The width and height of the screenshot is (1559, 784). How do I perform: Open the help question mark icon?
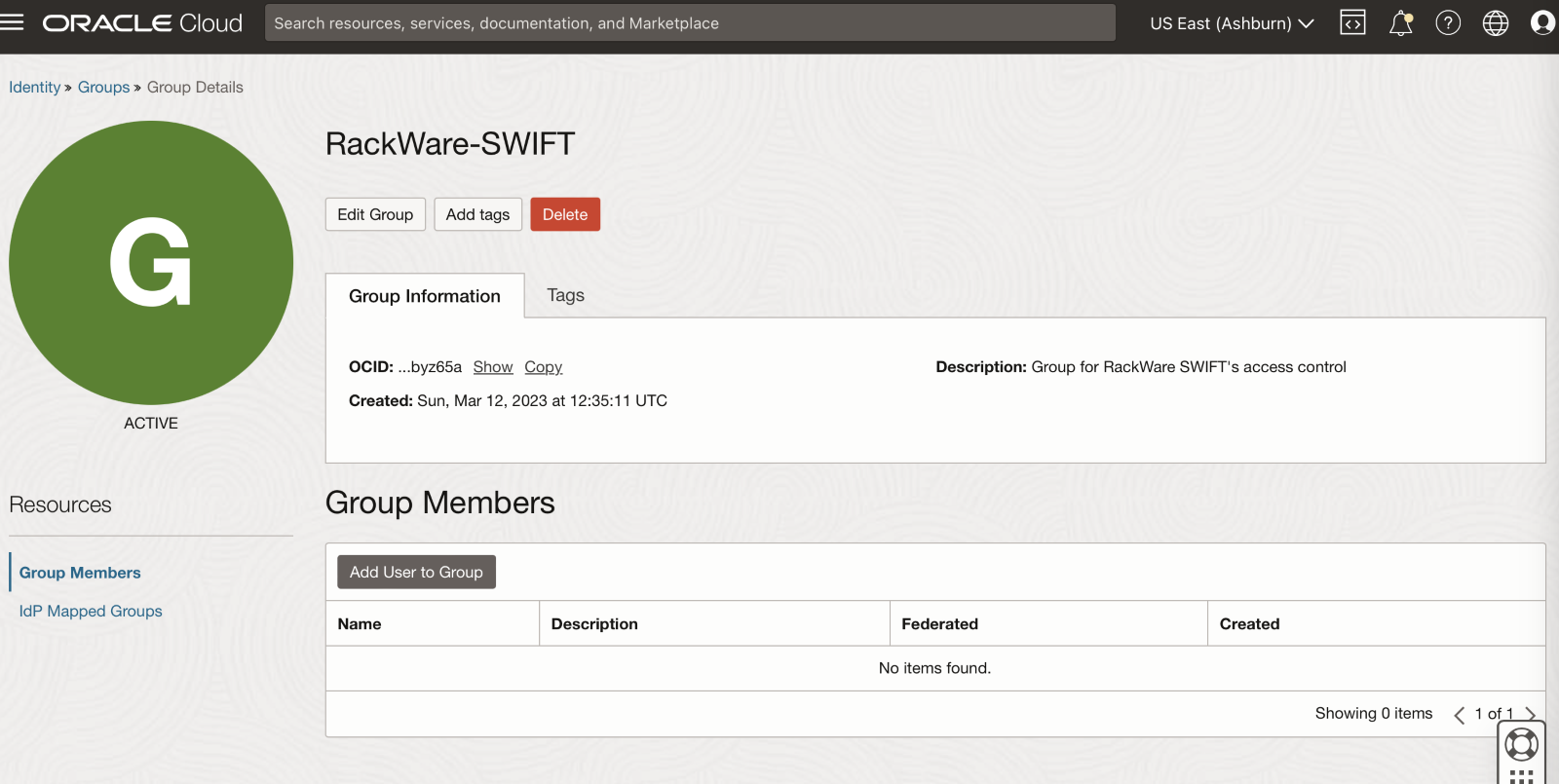pyautogui.click(x=1448, y=22)
